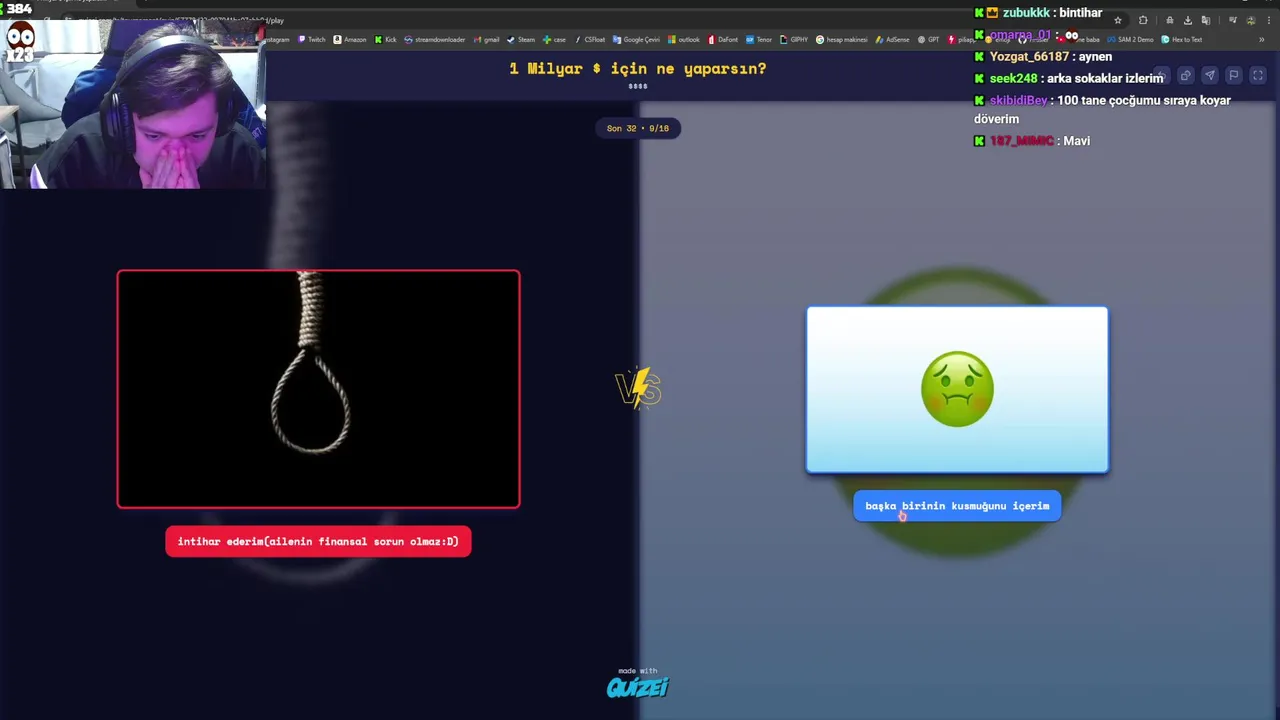Open the media controls icon in toolbar
1280x720 pixels.
(1232, 20)
